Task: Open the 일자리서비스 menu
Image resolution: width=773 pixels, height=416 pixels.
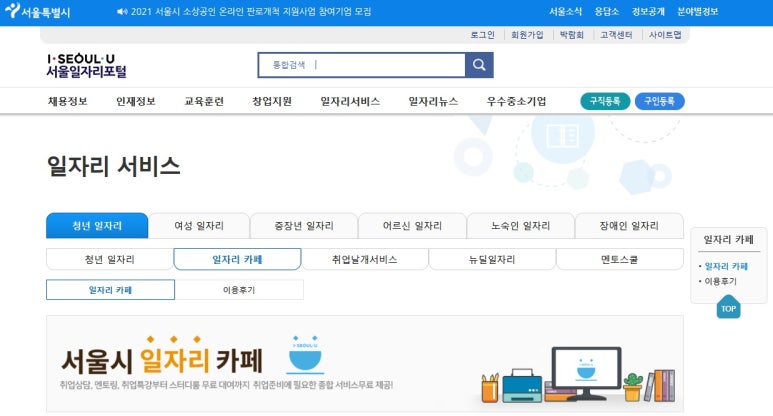Action: click(x=350, y=101)
